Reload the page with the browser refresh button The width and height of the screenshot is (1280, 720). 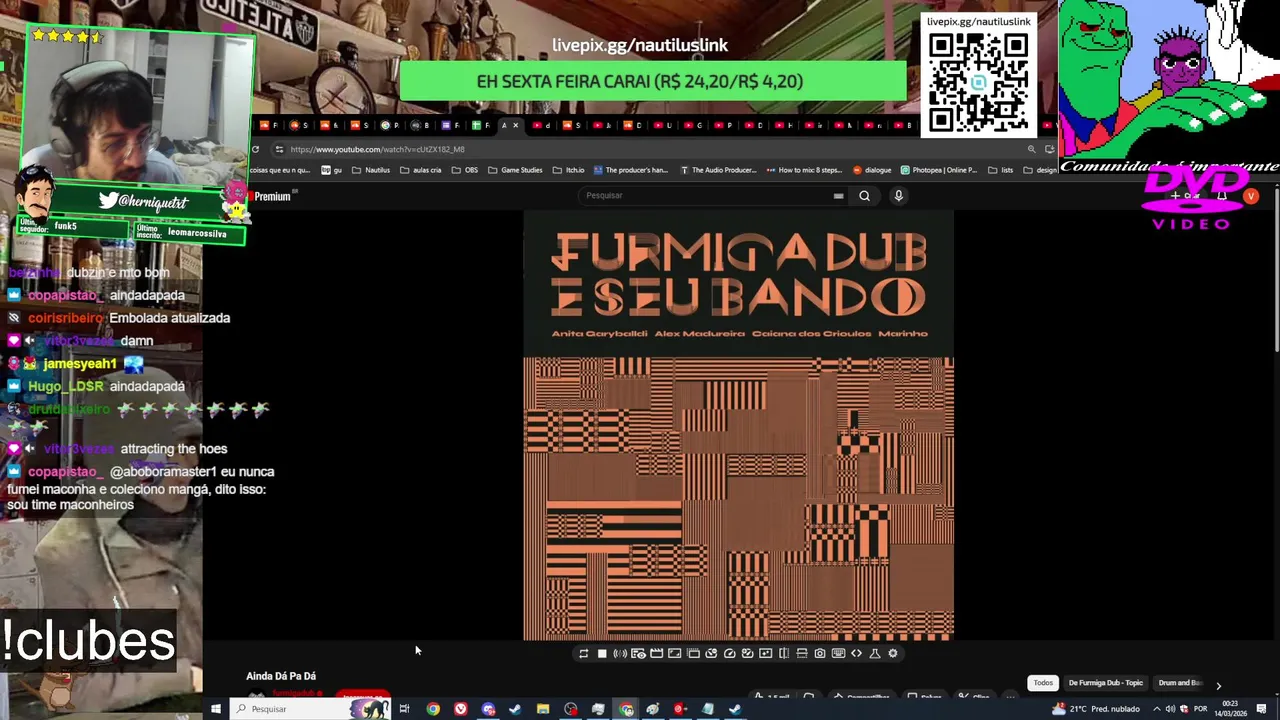tap(255, 149)
